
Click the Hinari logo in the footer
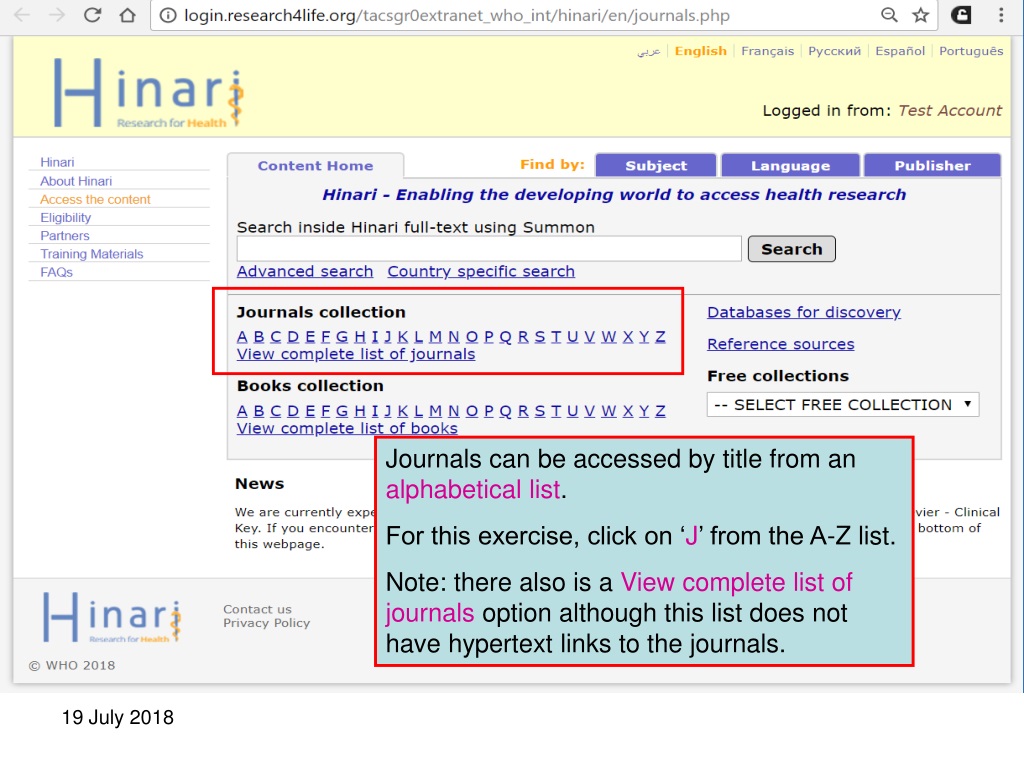tap(112, 617)
